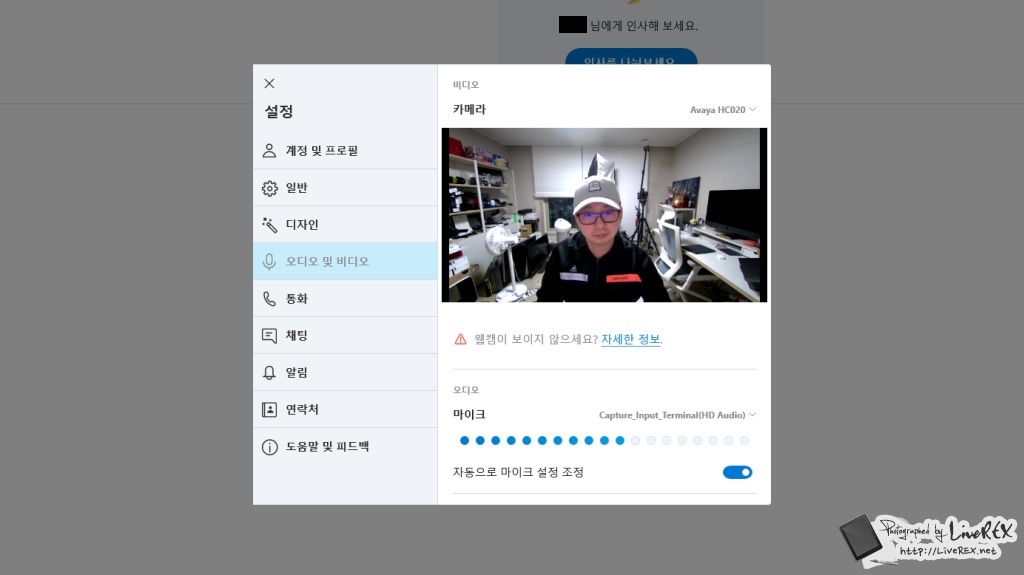Click the contacts icon for 연락처
Viewport: 1024px width, 575px height.
[269, 410]
